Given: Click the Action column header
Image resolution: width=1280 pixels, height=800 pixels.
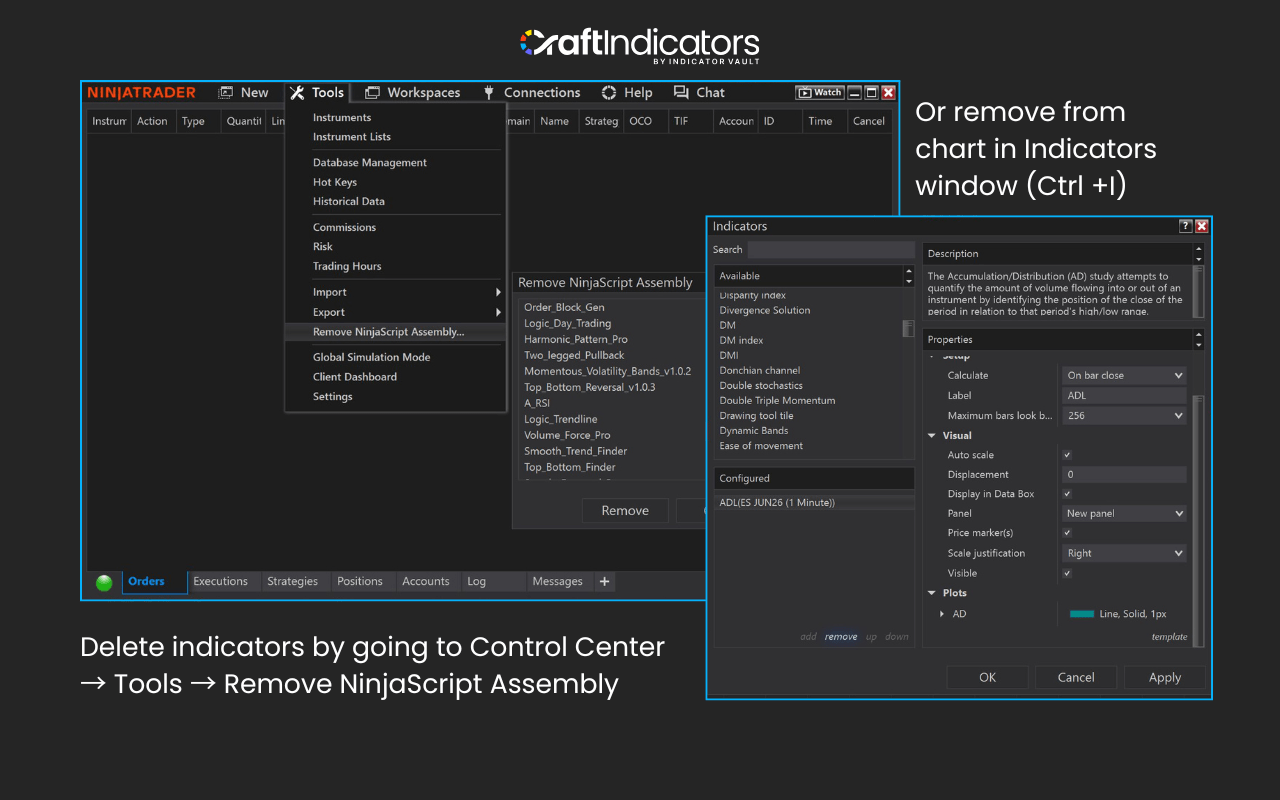Looking at the screenshot, I should point(153,121).
